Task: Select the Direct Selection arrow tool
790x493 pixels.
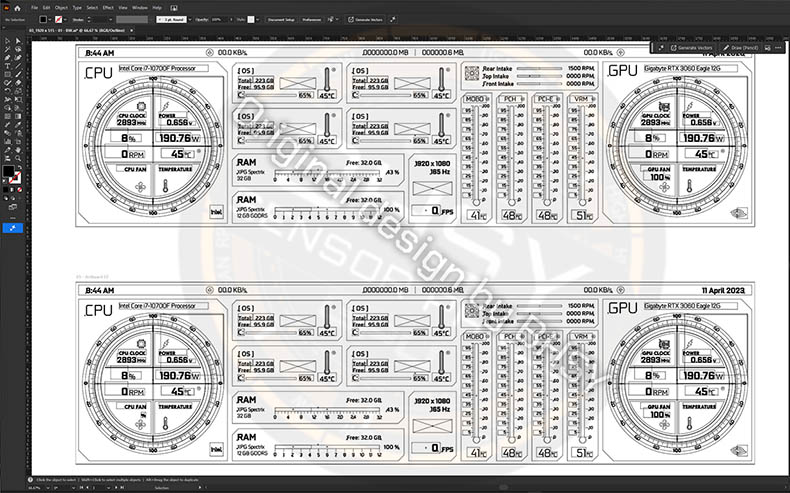Action: [x=19, y=41]
